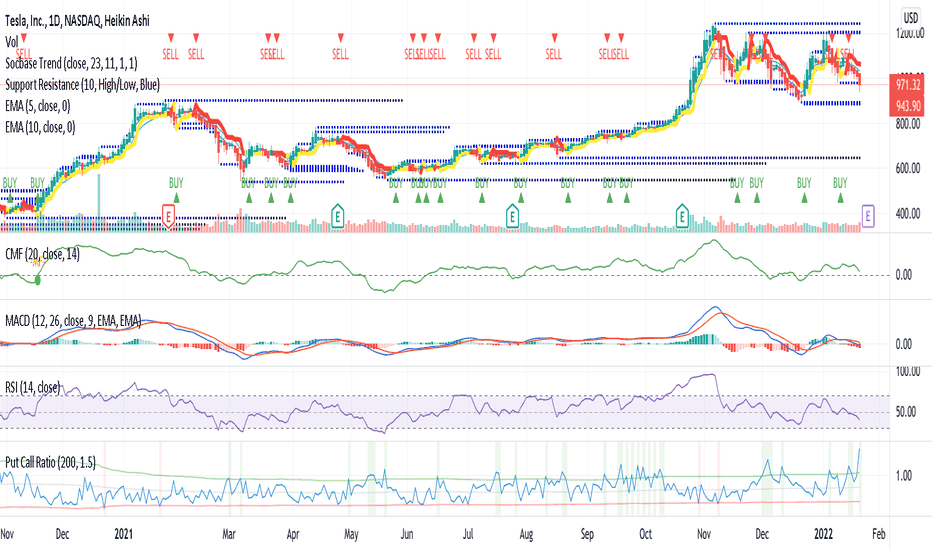
Task: Select the Tesla, Inc. chart title legend
Action: pyautogui.click(x=77, y=21)
